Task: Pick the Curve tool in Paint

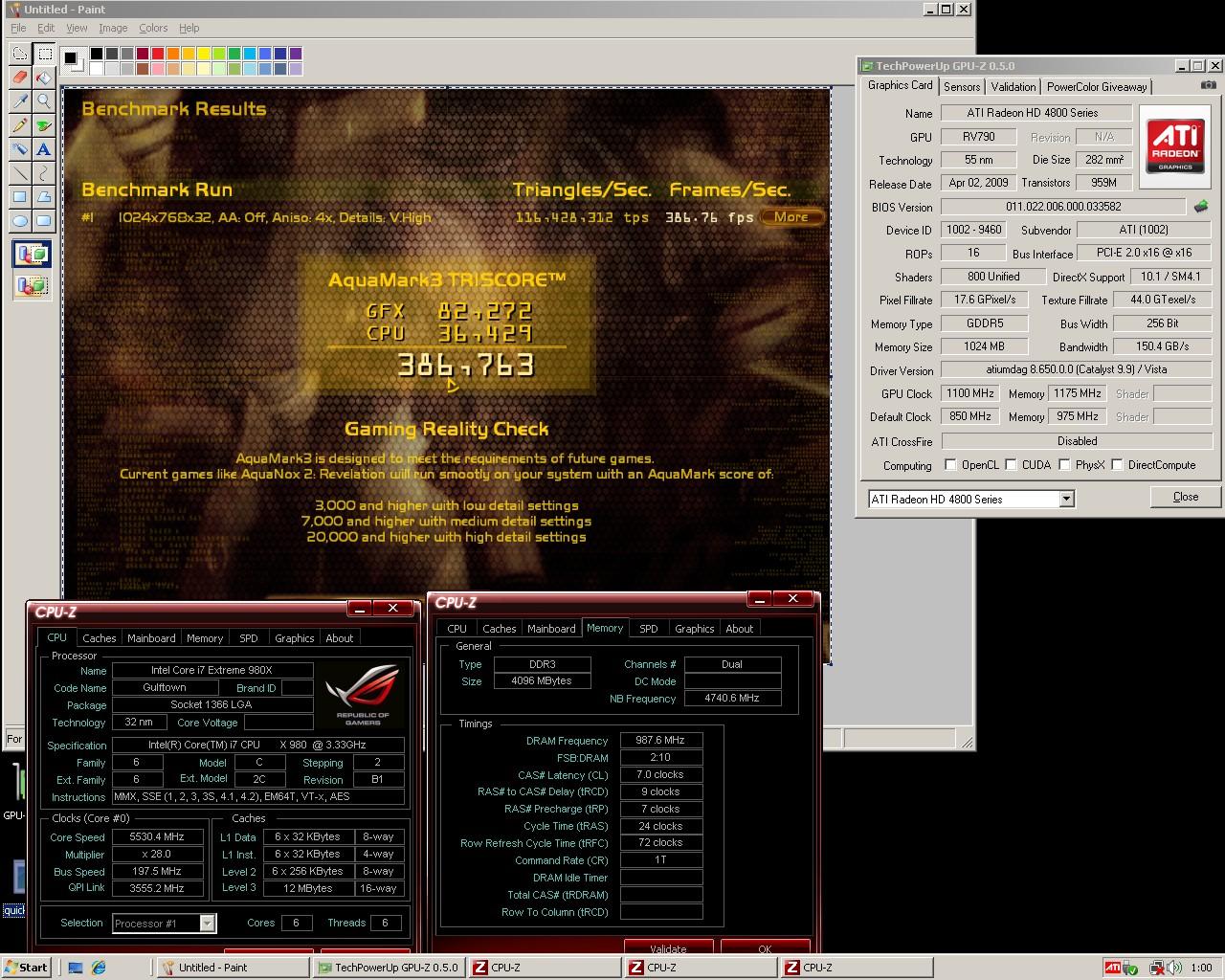Action: pos(44,173)
